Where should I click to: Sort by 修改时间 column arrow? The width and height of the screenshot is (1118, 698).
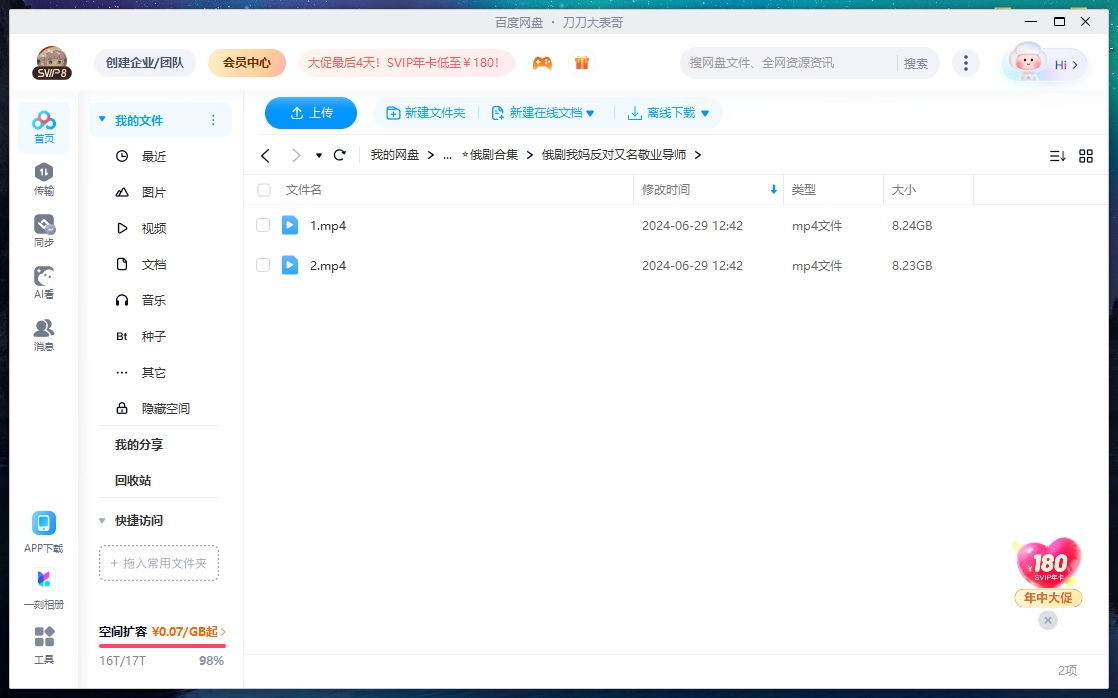point(774,190)
